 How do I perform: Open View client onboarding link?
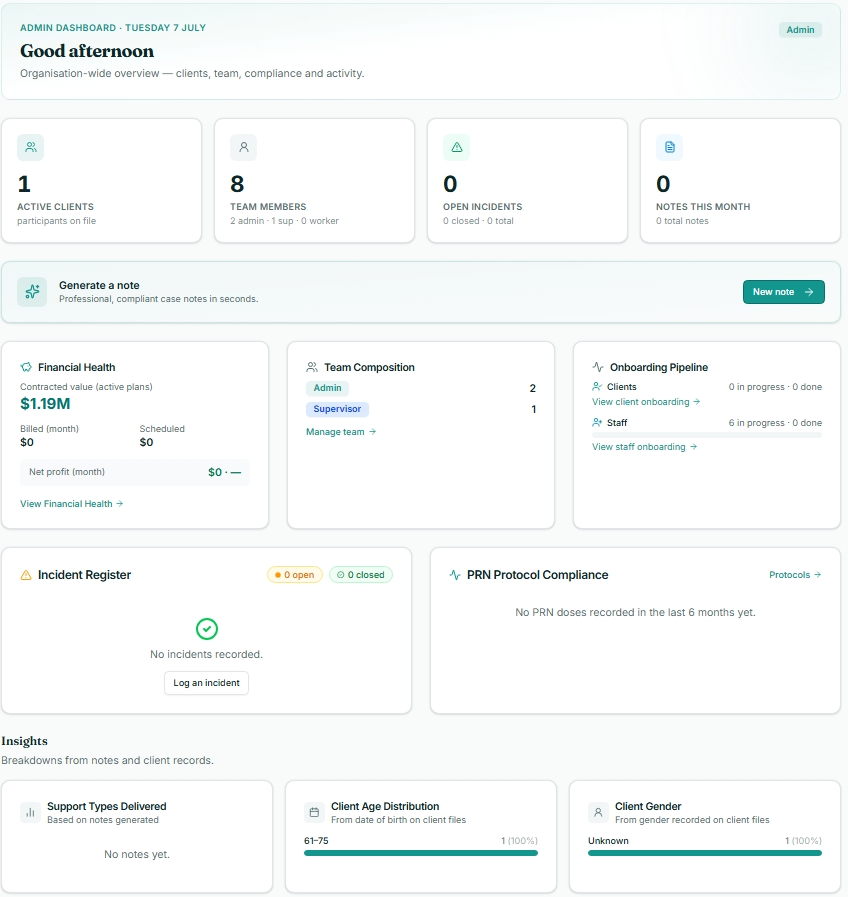[x=646, y=402]
